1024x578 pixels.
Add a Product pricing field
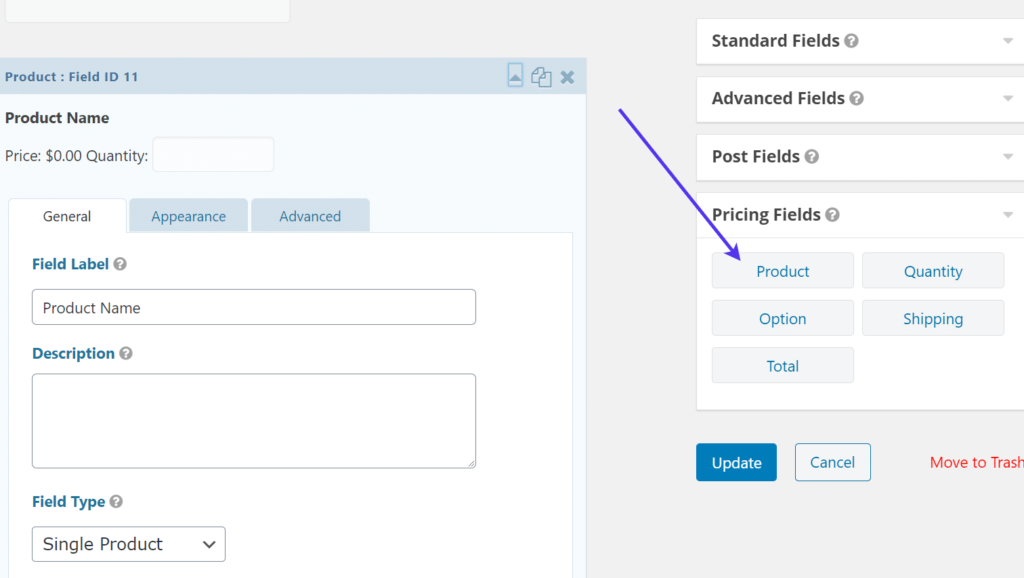coord(782,271)
